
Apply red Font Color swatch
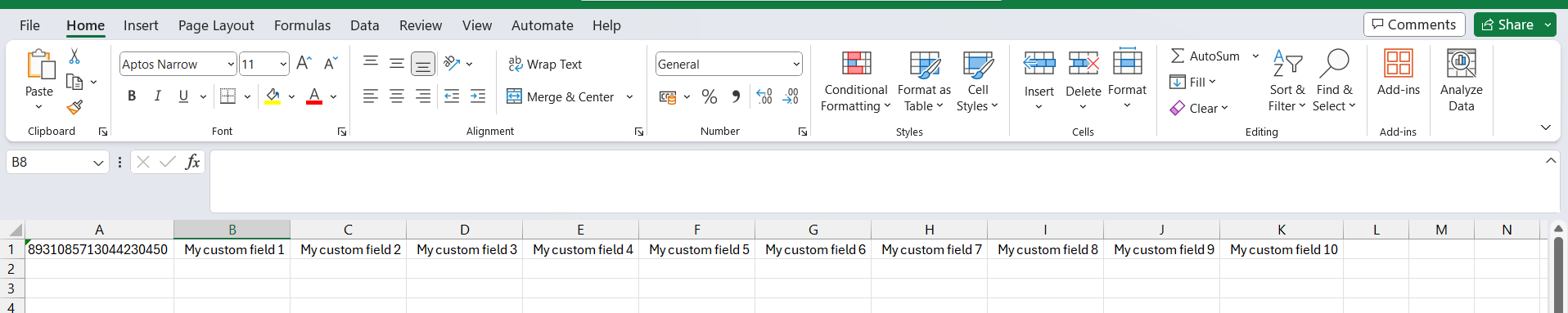click(x=314, y=96)
